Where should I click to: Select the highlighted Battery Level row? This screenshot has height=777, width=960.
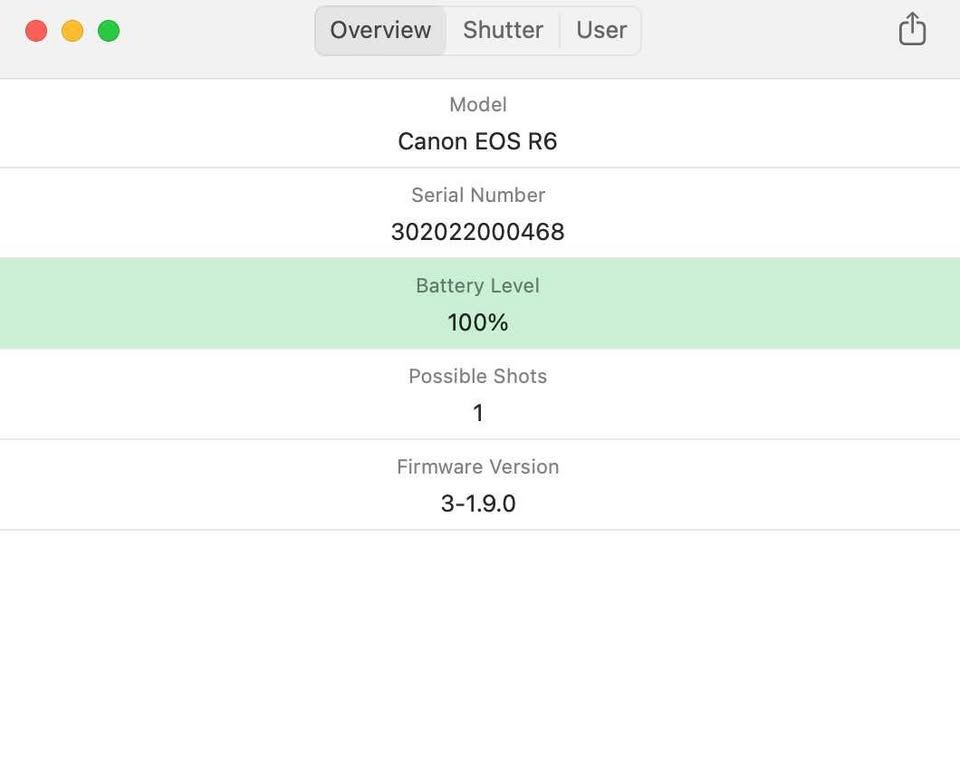480,303
